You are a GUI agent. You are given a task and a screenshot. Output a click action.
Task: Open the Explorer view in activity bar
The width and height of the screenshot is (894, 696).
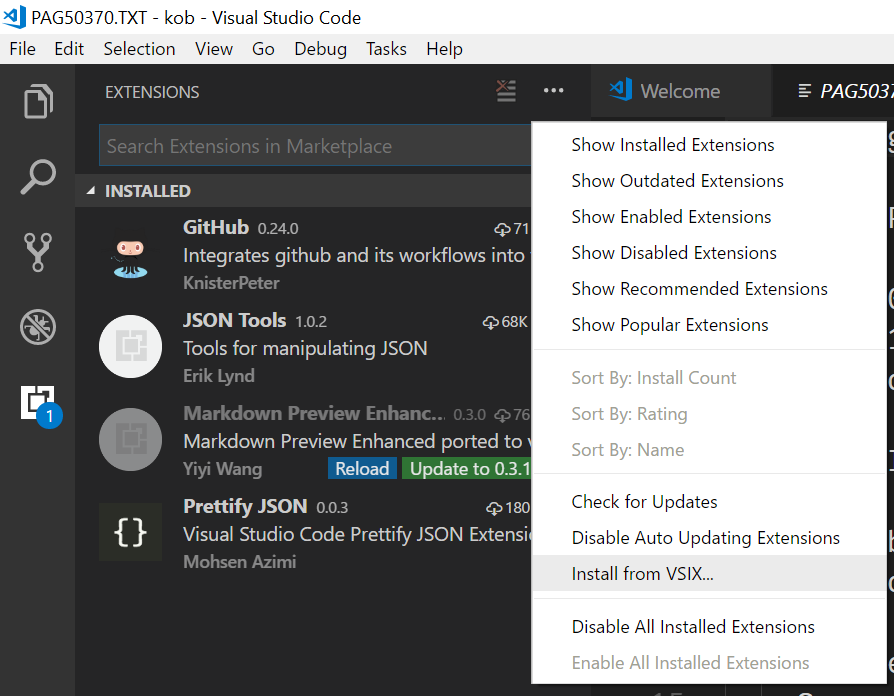pos(38,101)
